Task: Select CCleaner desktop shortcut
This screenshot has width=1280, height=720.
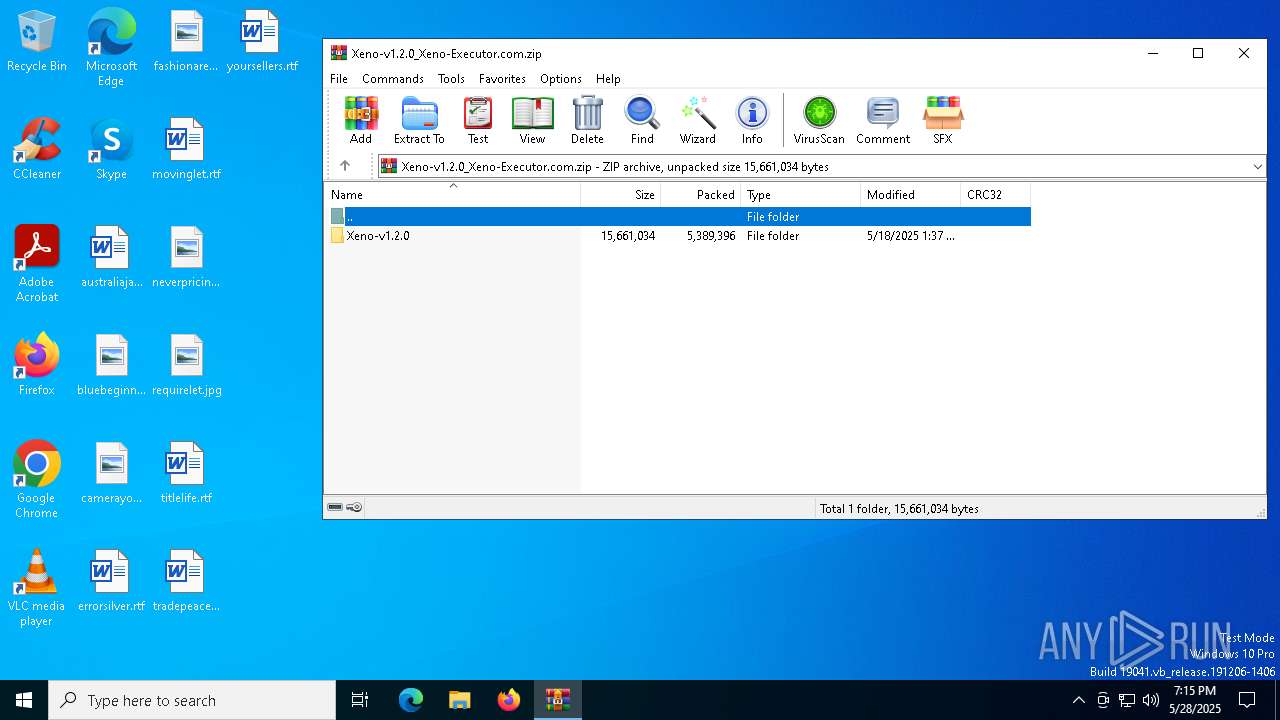Action: (37, 148)
